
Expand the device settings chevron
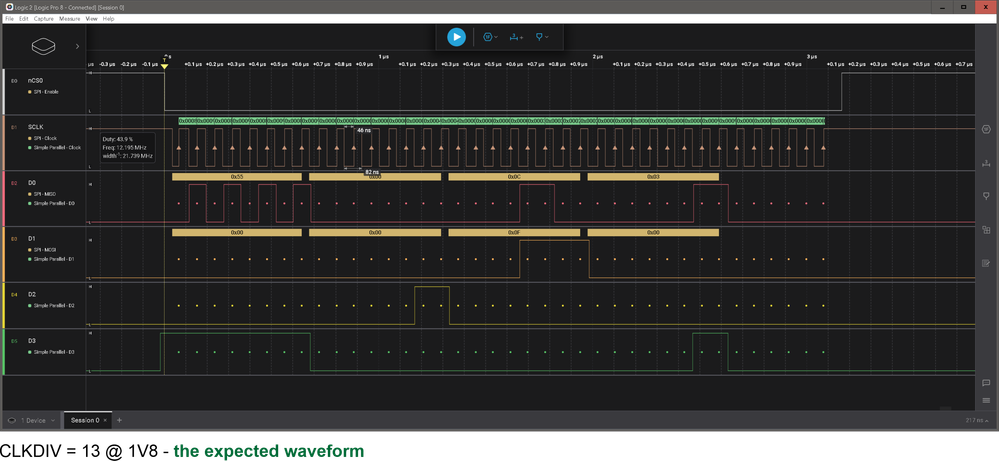[77, 46]
